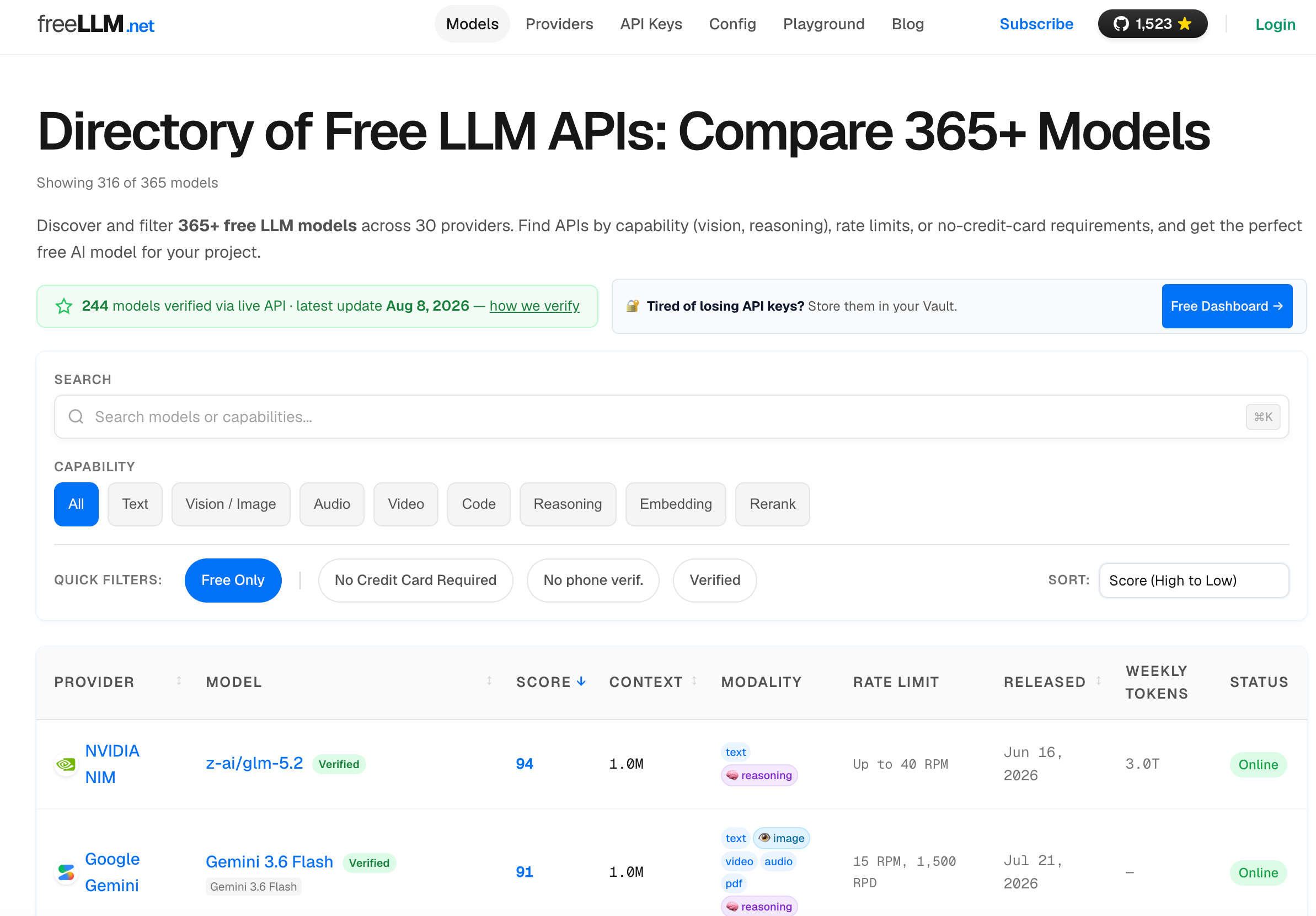Filter by Text capability

coord(135,504)
